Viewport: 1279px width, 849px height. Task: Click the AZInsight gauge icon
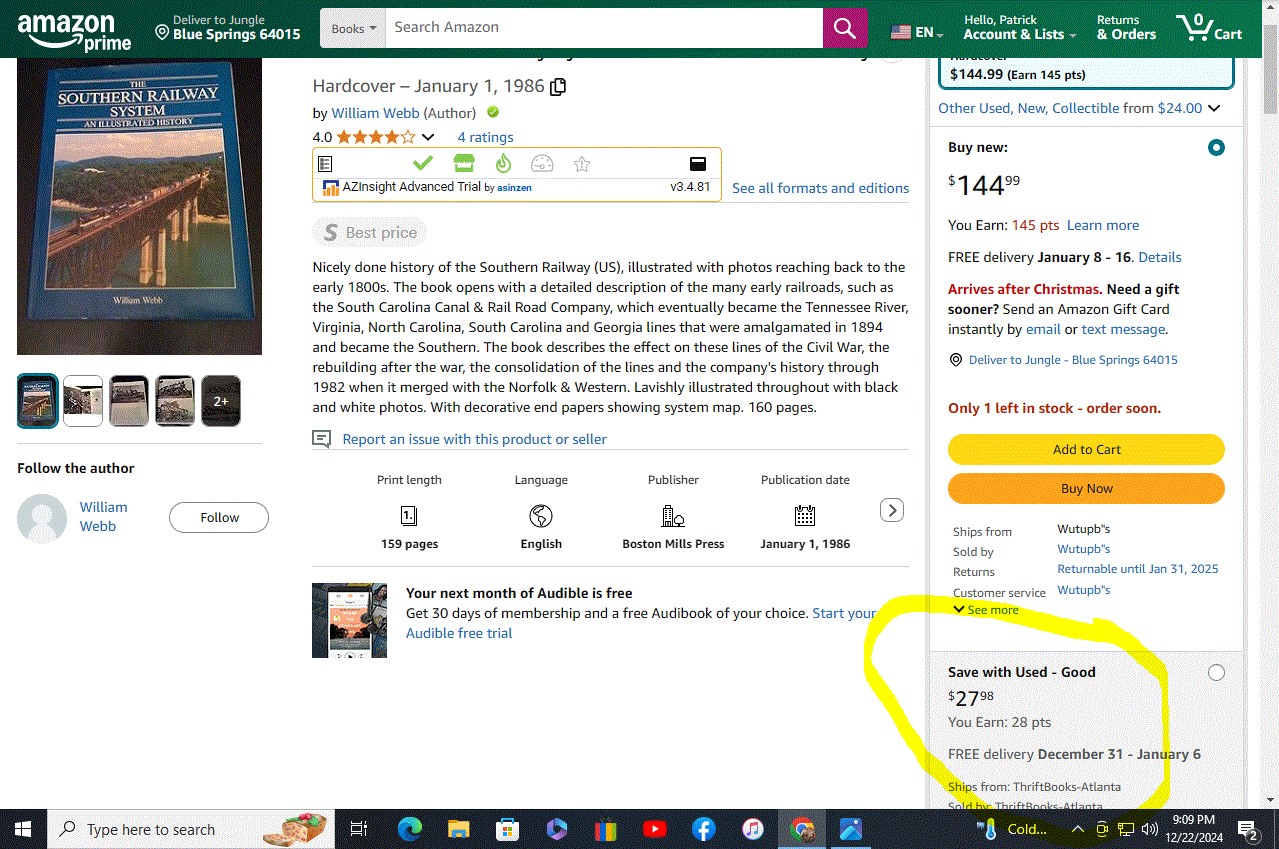coord(542,164)
